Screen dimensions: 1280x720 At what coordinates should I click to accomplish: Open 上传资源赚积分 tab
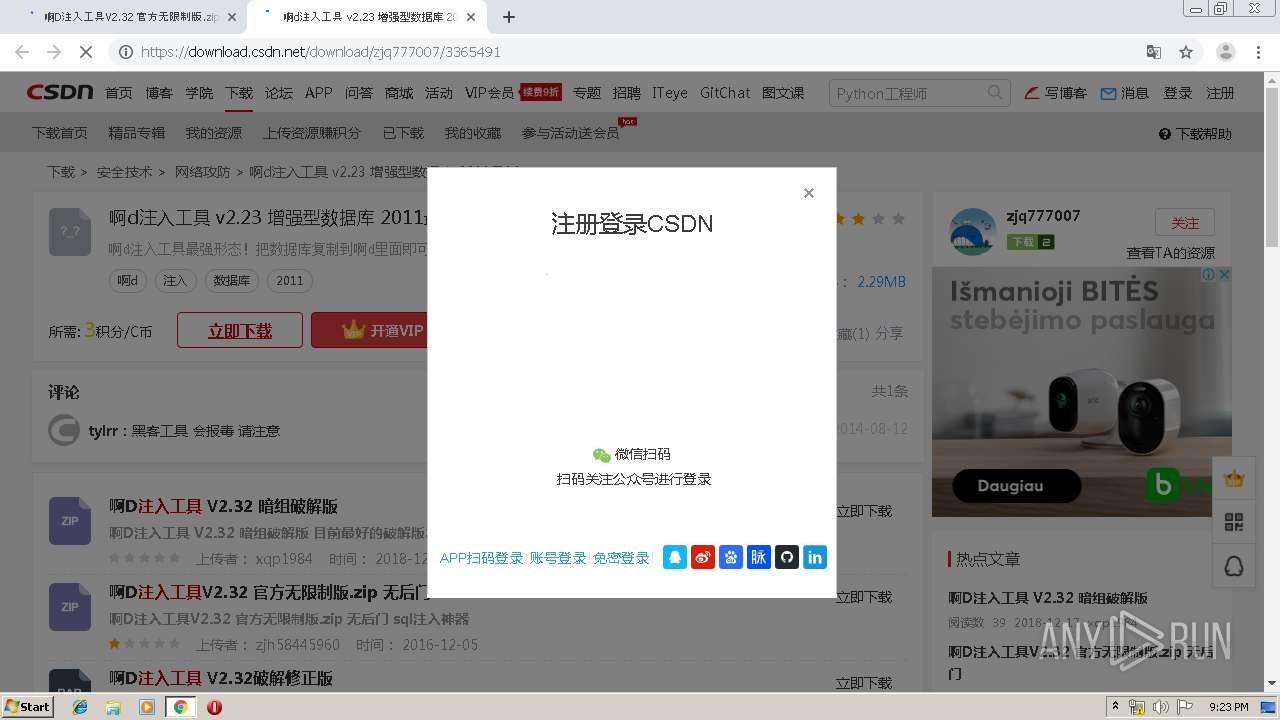pyautogui.click(x=312, y=133)
